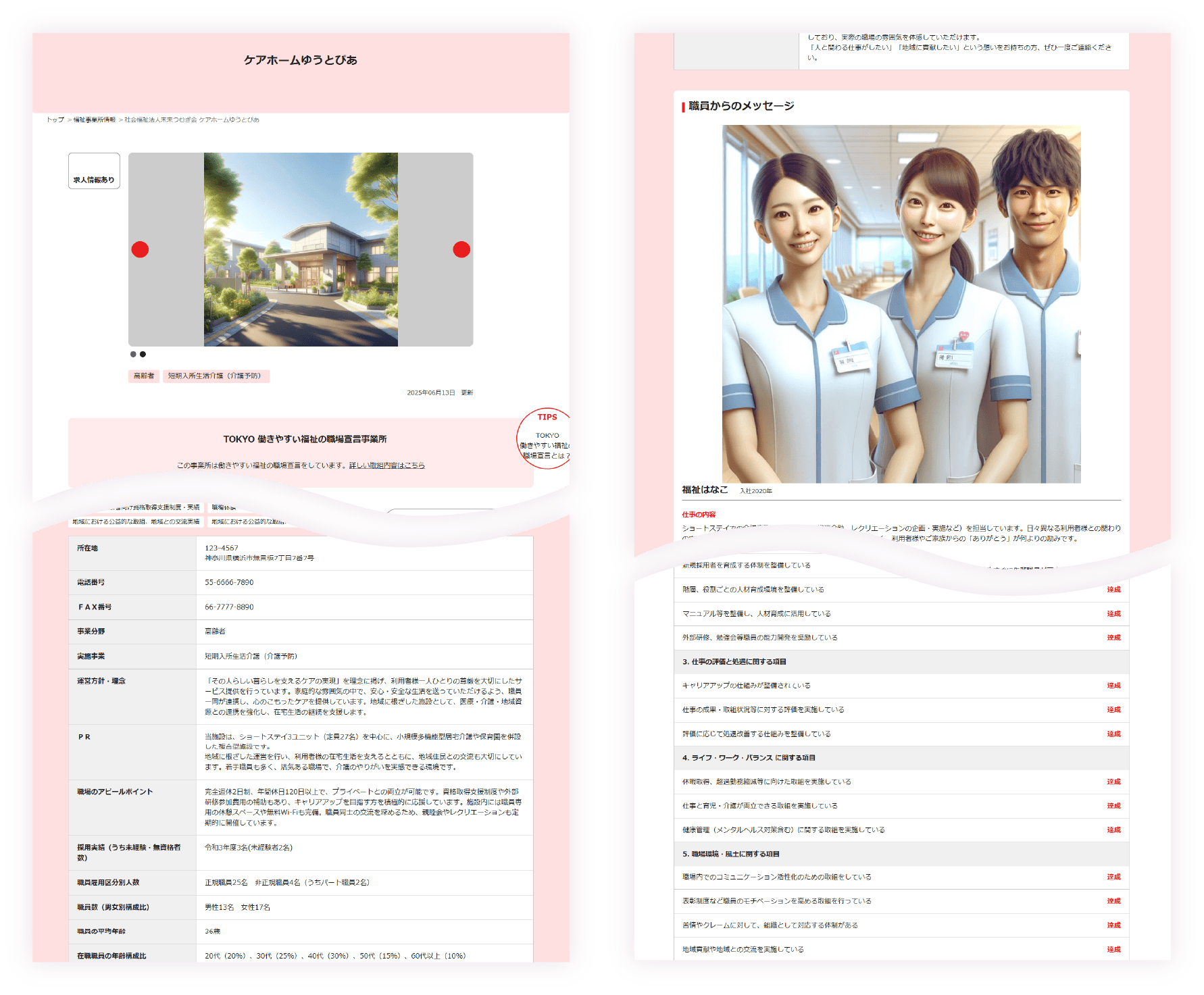
Task: Jump to 地域における公益的な取組、地域との交流実績 tag
Action: tap(136, 521)
